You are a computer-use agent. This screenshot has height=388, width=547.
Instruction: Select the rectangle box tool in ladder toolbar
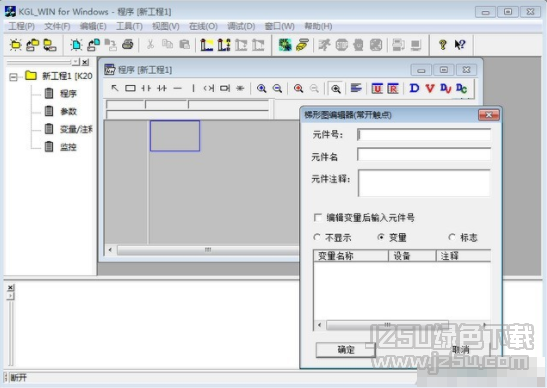(x=130, y=88)
